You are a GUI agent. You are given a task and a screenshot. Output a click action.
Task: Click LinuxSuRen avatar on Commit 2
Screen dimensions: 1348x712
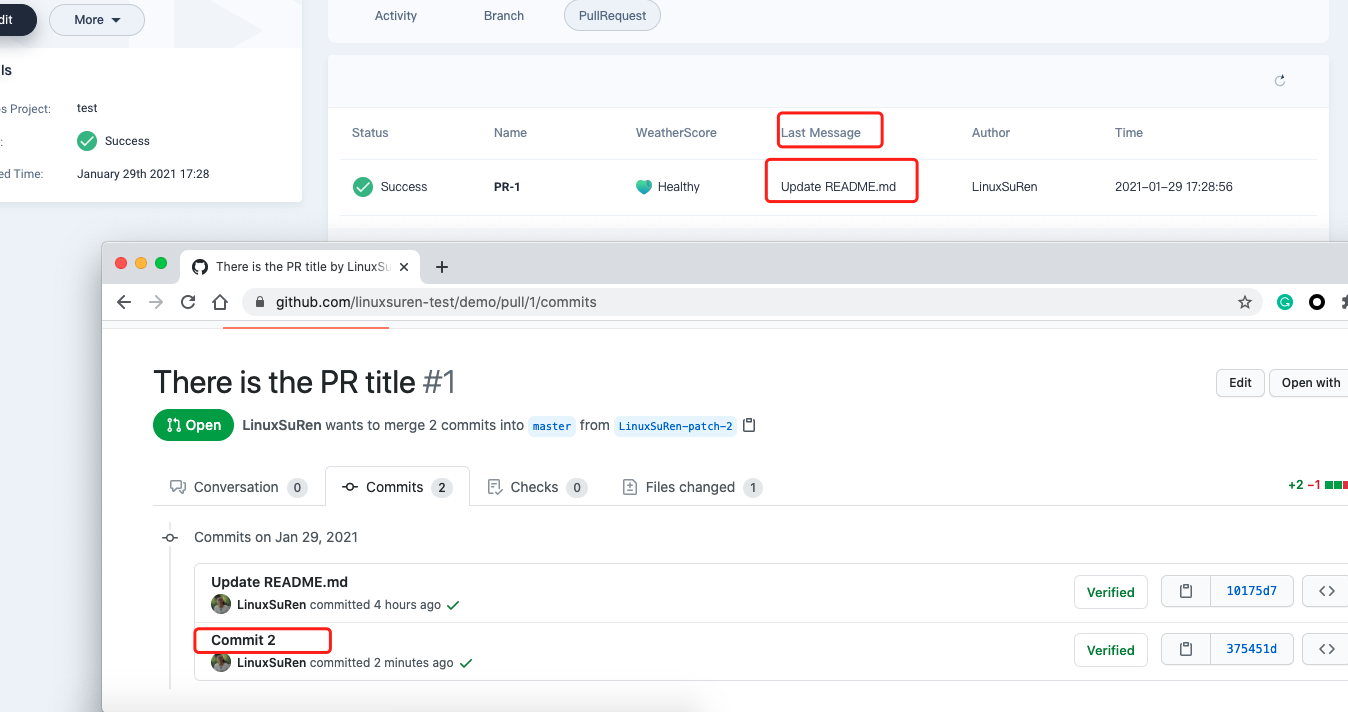click(221, 662)
